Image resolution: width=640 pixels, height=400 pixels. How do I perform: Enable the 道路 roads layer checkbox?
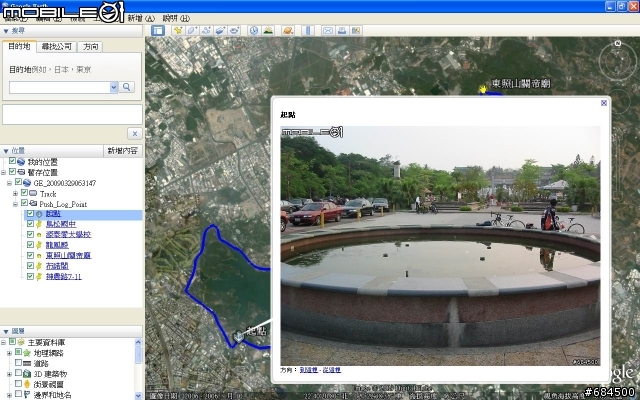[x=18, y=362]
